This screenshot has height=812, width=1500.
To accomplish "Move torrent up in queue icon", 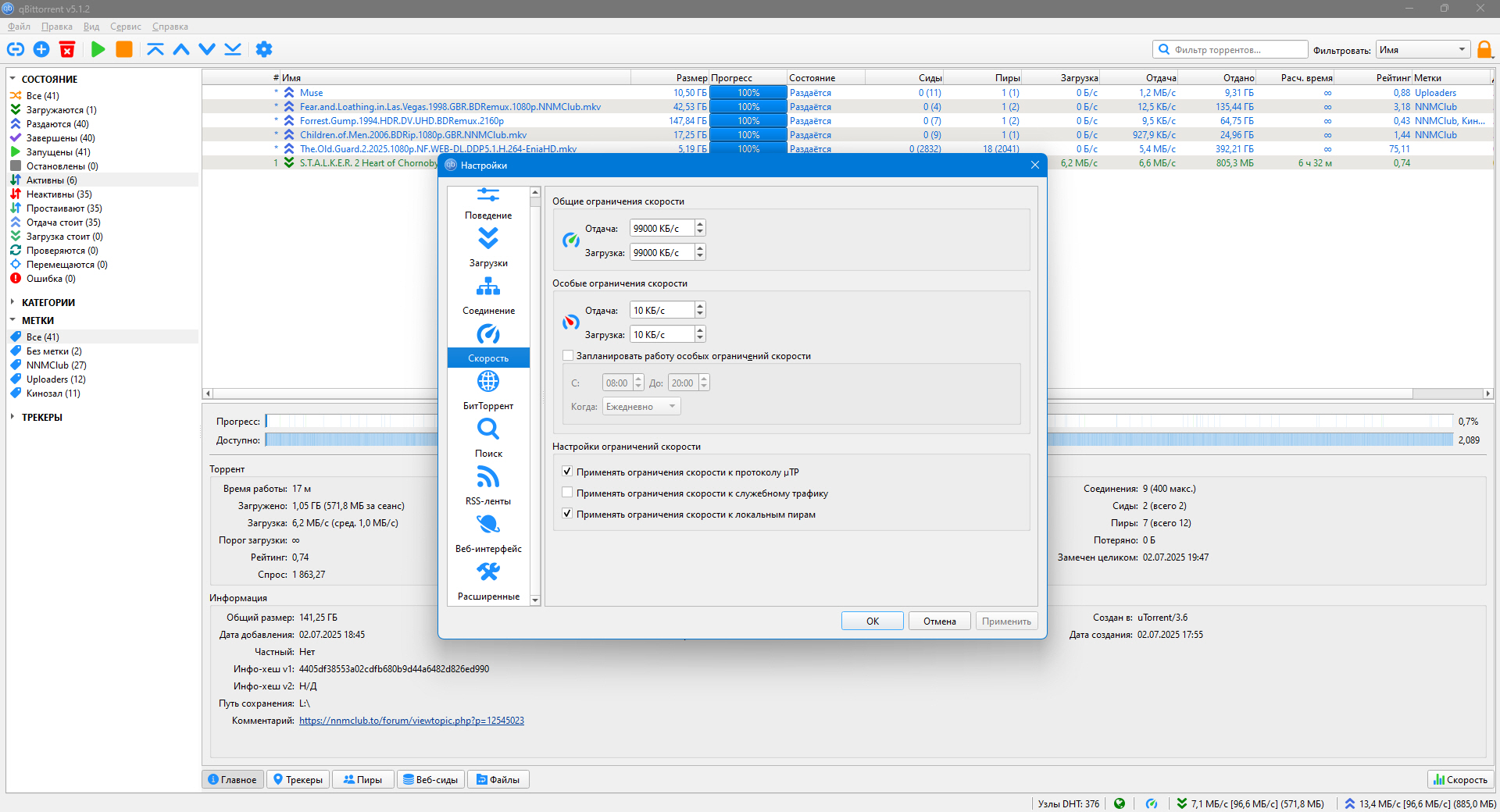I will coord(181,49).
